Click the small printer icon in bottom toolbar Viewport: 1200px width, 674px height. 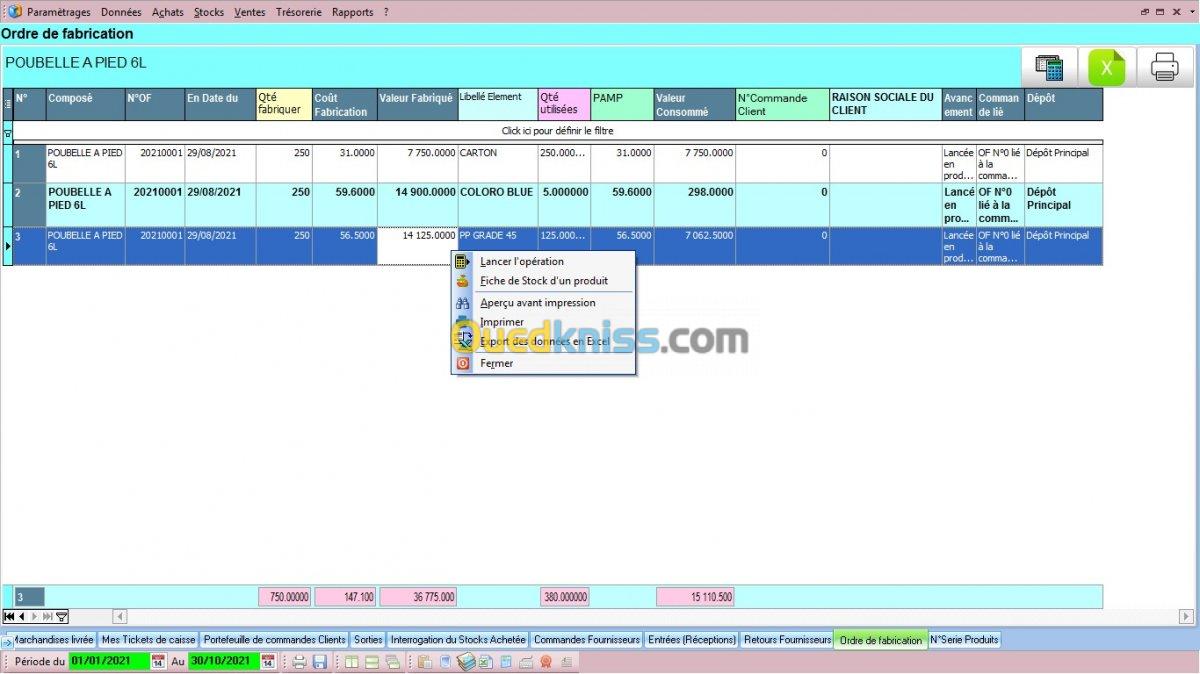pyautogui.click(x=299, y=661)
